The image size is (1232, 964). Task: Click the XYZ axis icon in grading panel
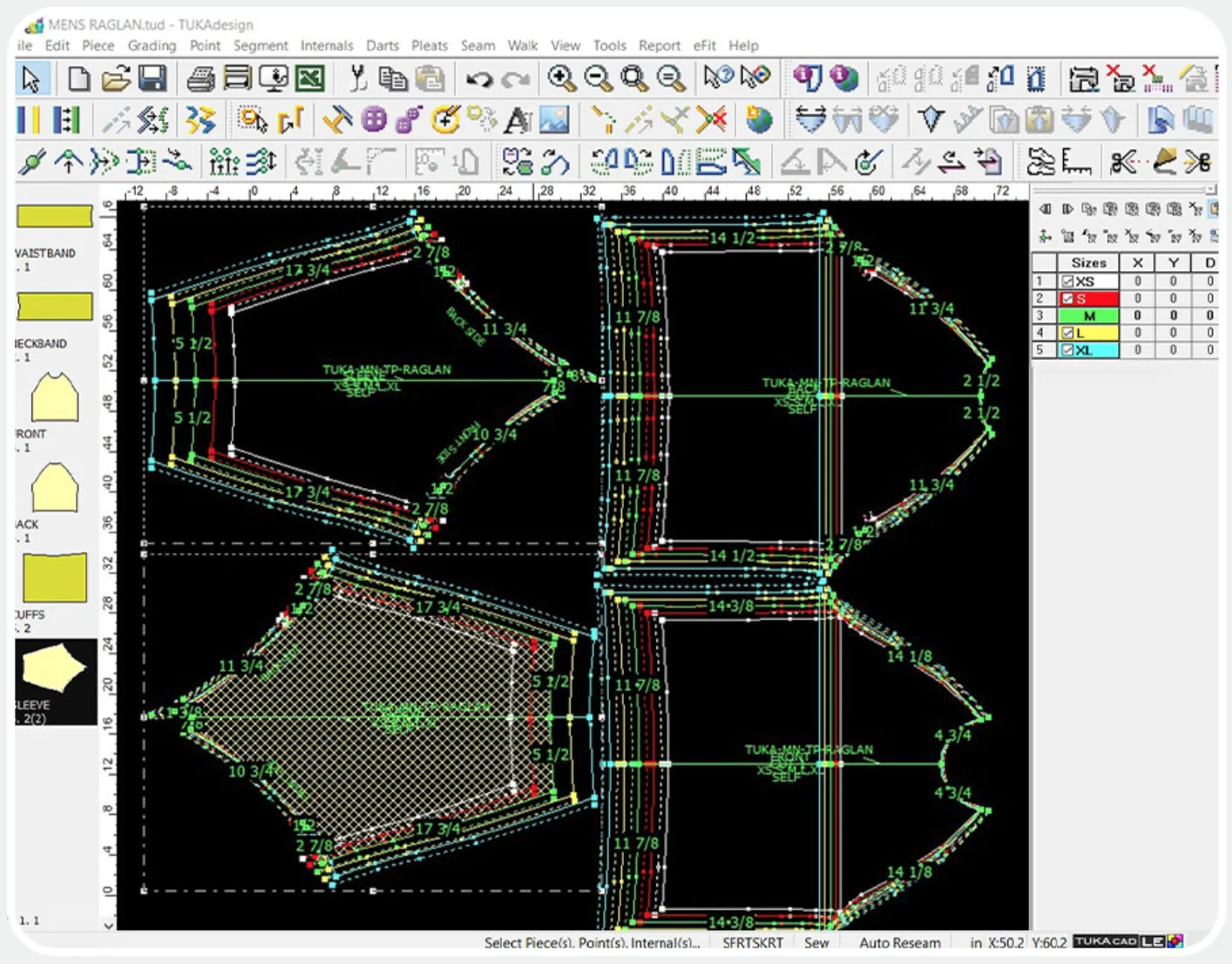(x=1045, y=236)
